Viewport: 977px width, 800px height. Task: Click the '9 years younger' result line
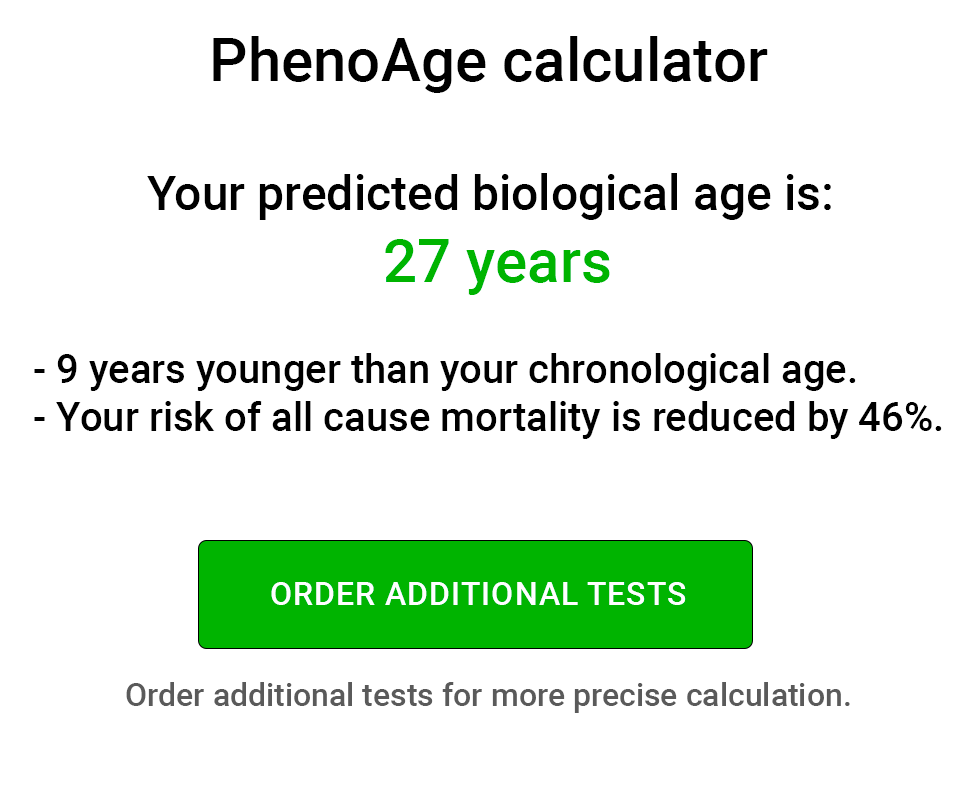445,369
